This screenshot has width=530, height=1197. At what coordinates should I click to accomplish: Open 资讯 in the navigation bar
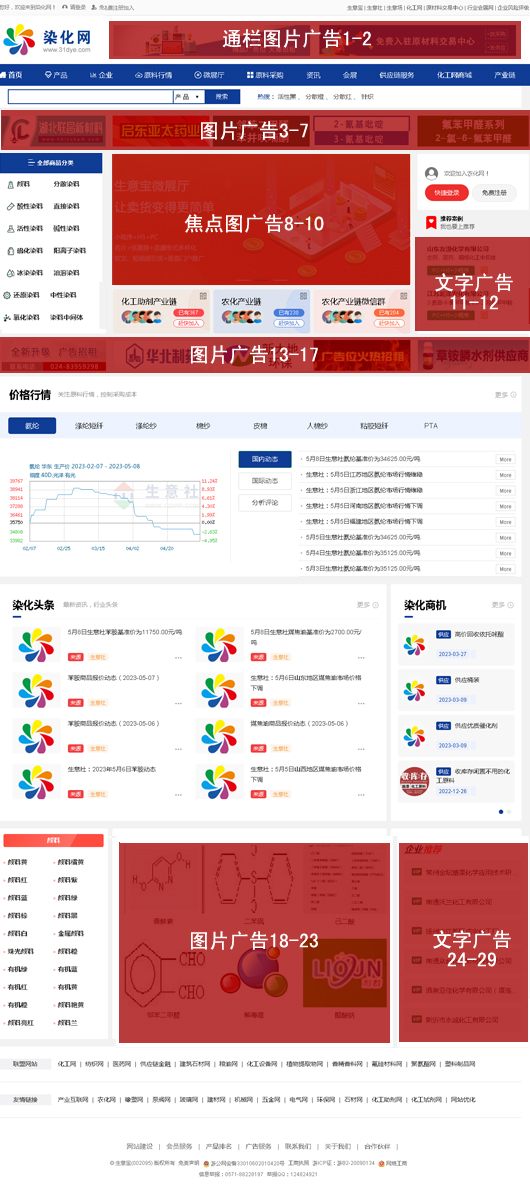pos(313,75)
